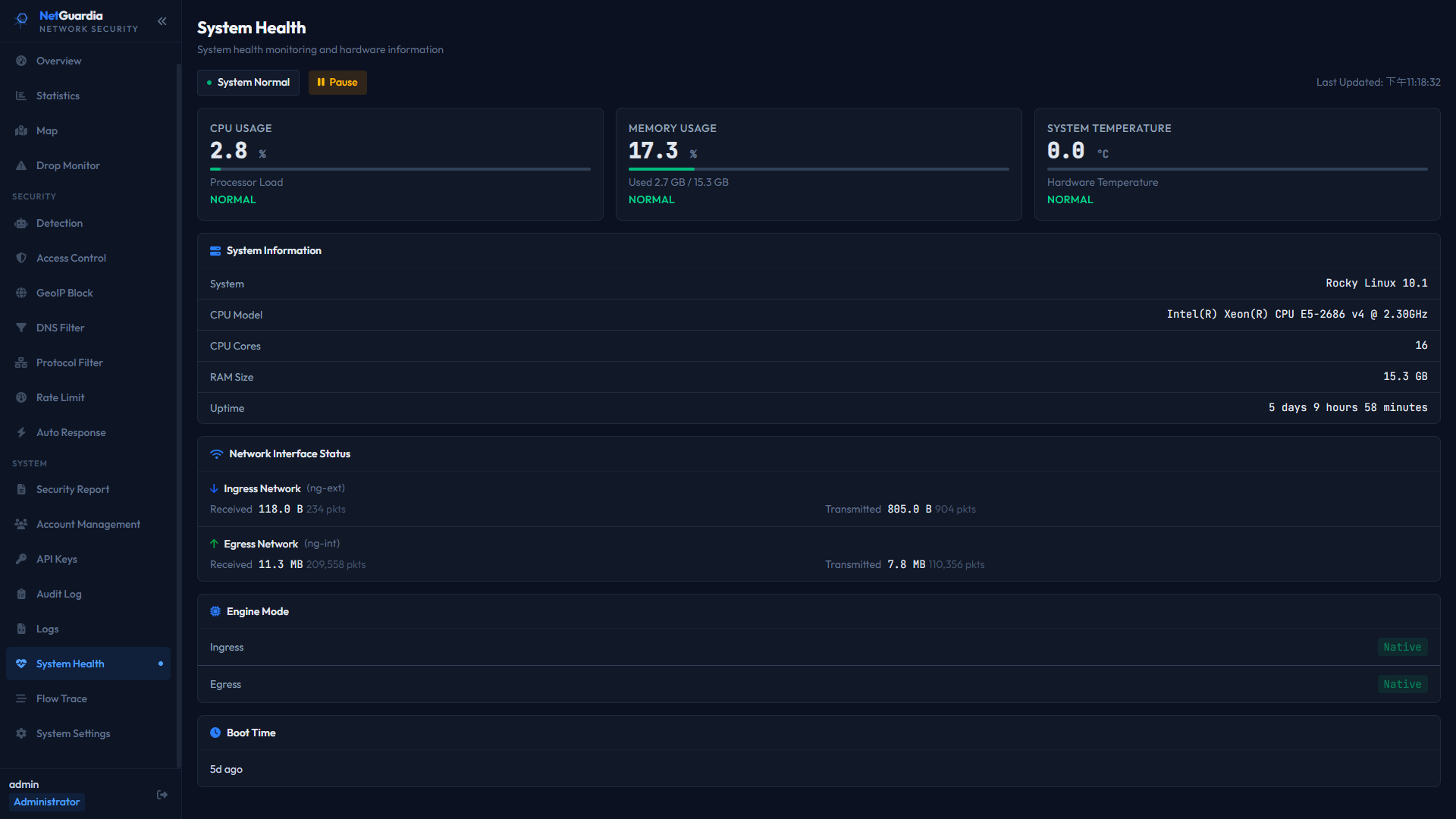The height and width of the screenshot is (819, 1456).
Task: Click the CPU usage progress bar
Action: coord(400,169)
